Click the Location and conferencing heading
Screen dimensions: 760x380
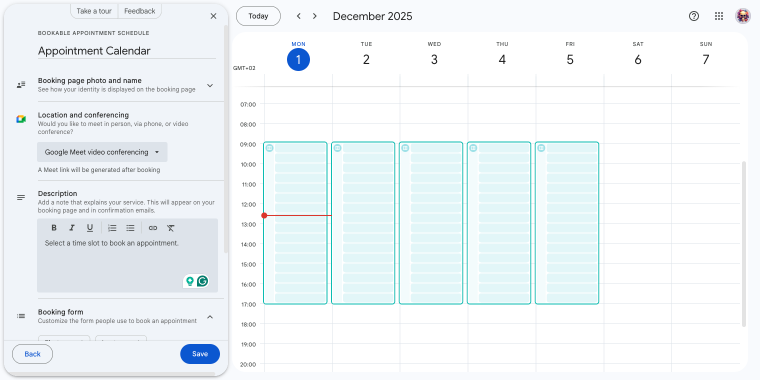tap(83, 115)
